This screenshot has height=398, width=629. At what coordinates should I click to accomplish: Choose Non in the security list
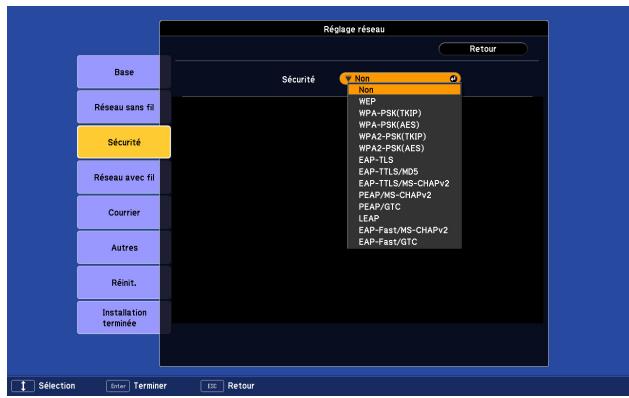[x=404, y=90]
